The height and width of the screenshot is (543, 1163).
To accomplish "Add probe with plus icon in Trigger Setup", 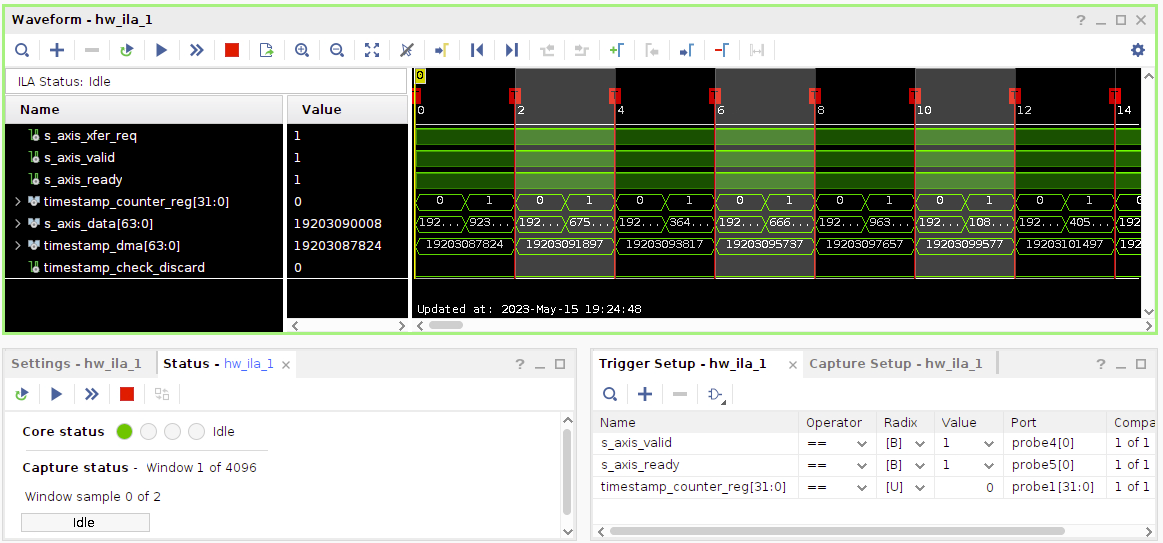I will click(645, 394).
